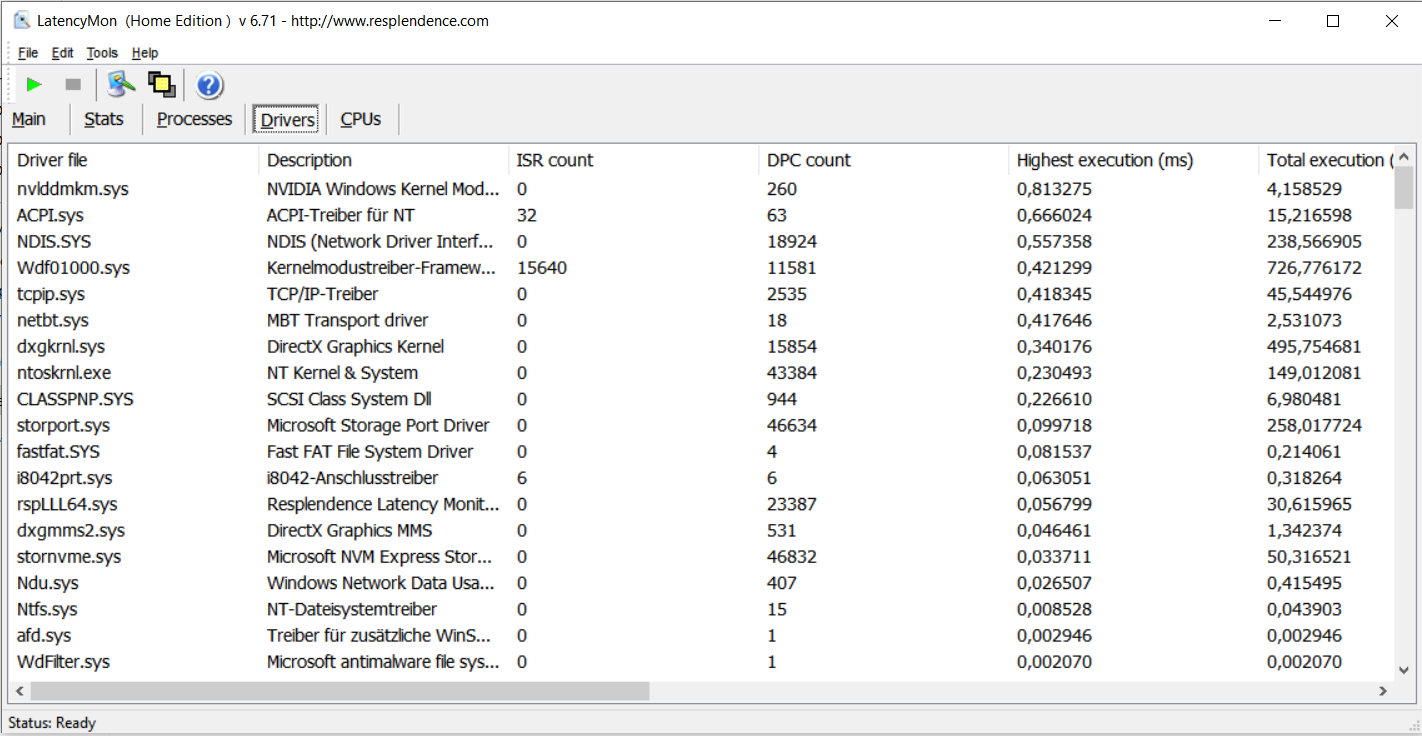Open the options icon in the toolbar

coord(121,85)
